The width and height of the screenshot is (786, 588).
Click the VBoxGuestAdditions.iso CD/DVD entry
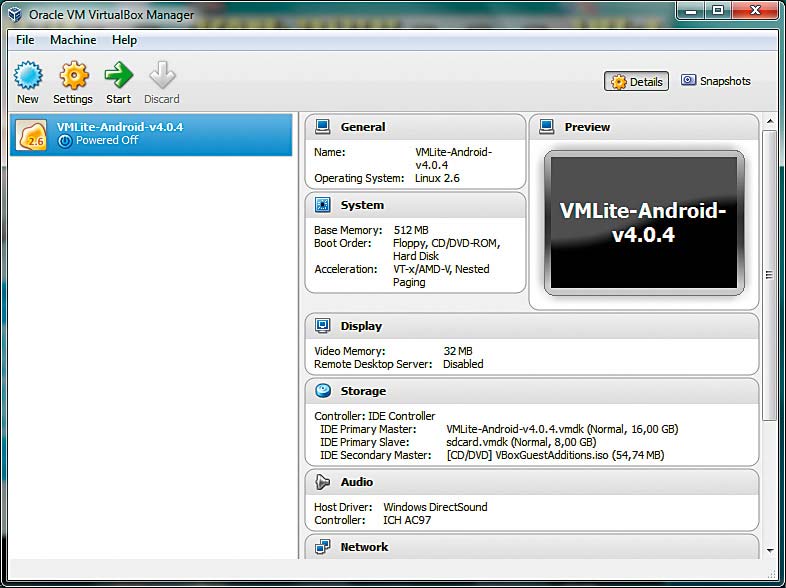coord(555,455)
